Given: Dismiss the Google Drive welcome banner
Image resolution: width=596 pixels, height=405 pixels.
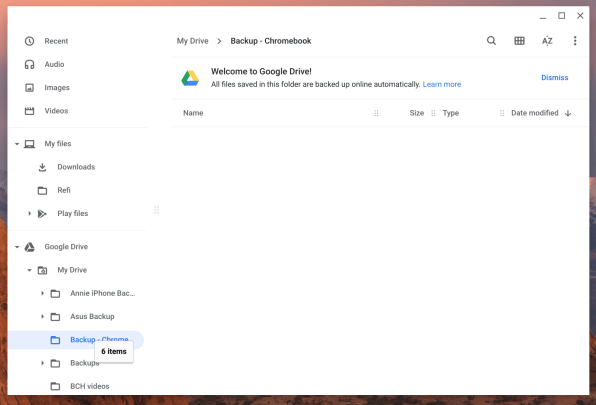Looking at the screenshot, I should click(555, 78).
